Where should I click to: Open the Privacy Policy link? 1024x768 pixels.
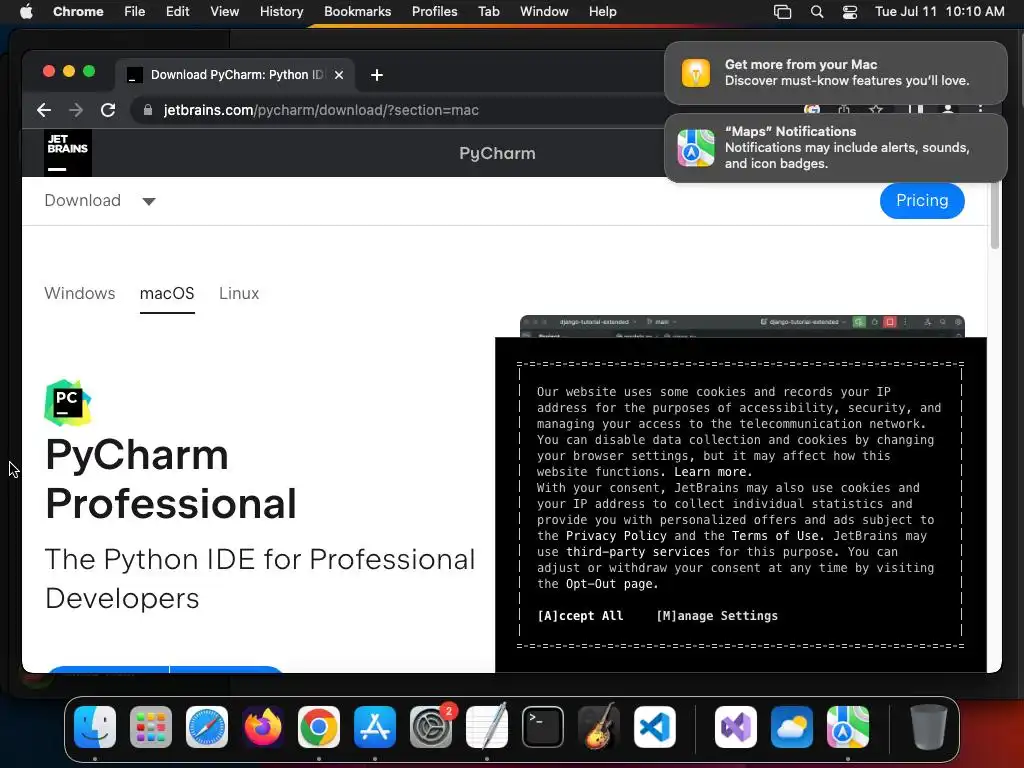616,536
